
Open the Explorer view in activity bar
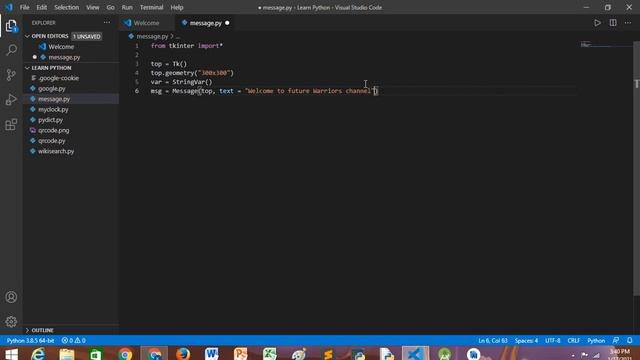tap(11, 26)
